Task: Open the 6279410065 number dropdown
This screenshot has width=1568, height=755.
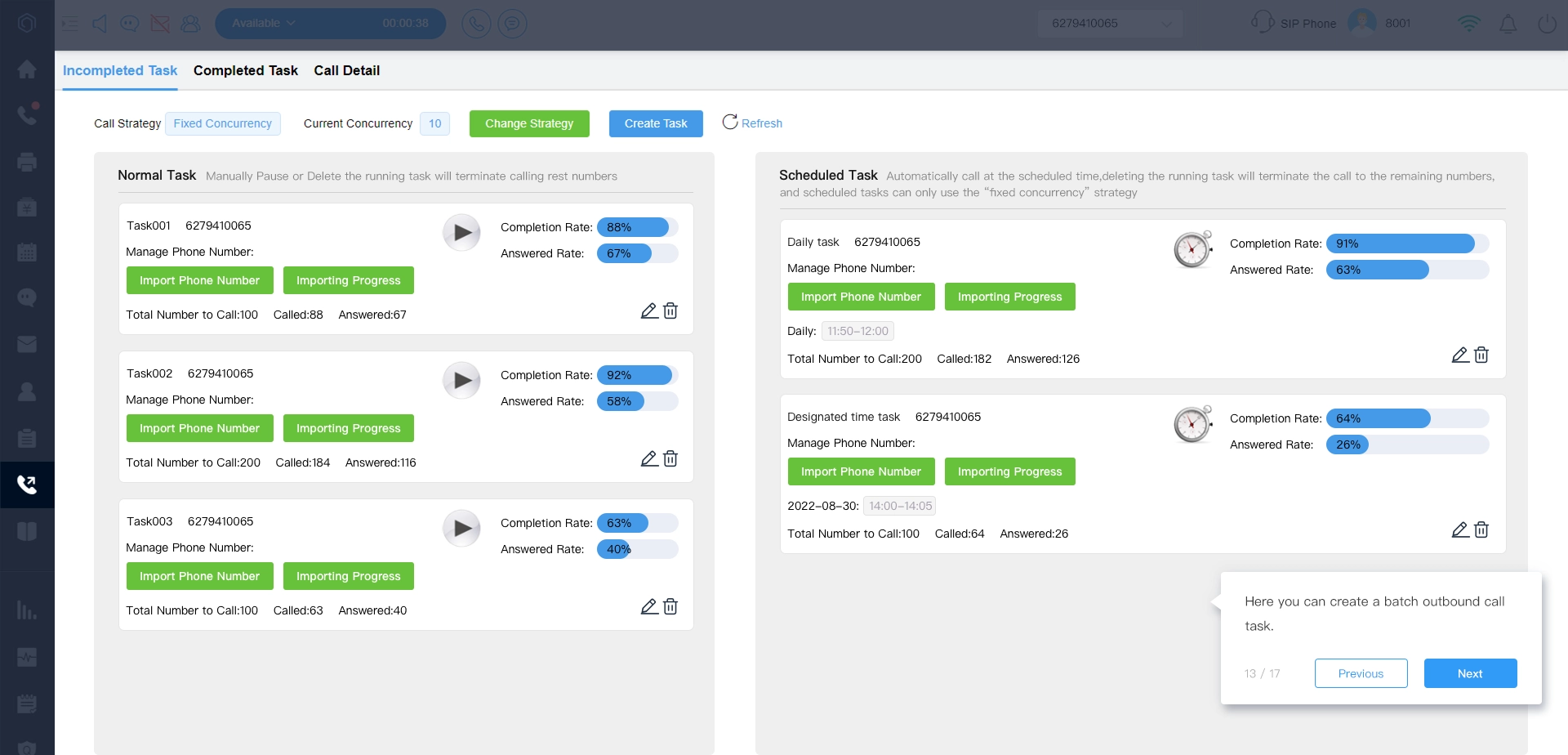Action: click(1109, 24)
